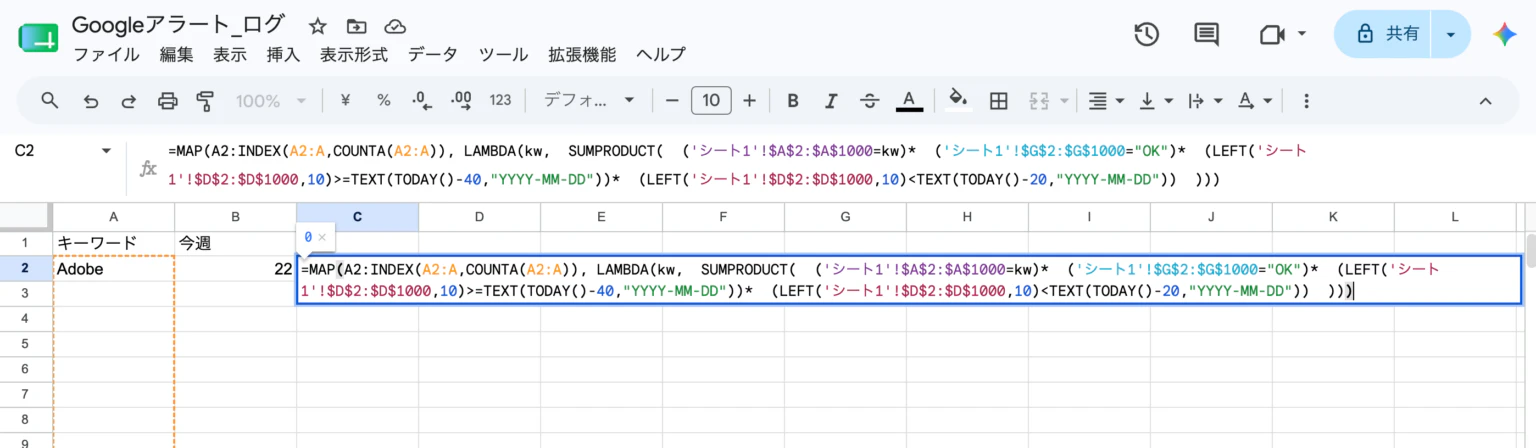Open the 挿入 menu
Screen dimensions: 1536x448
283,55
